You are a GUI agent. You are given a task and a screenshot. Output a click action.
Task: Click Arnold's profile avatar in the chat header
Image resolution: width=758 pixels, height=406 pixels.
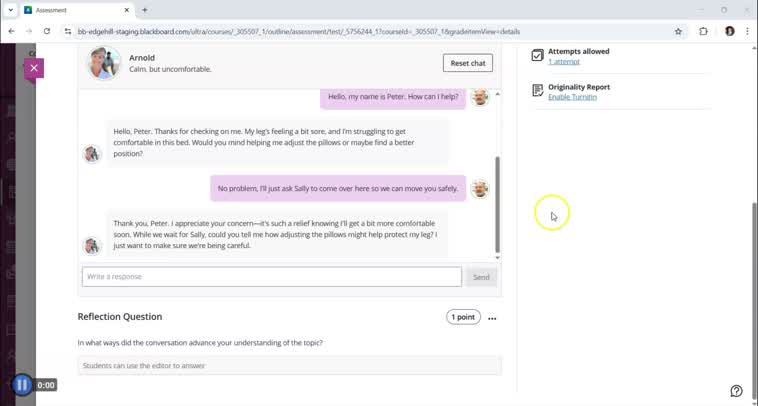pos(103,63)
